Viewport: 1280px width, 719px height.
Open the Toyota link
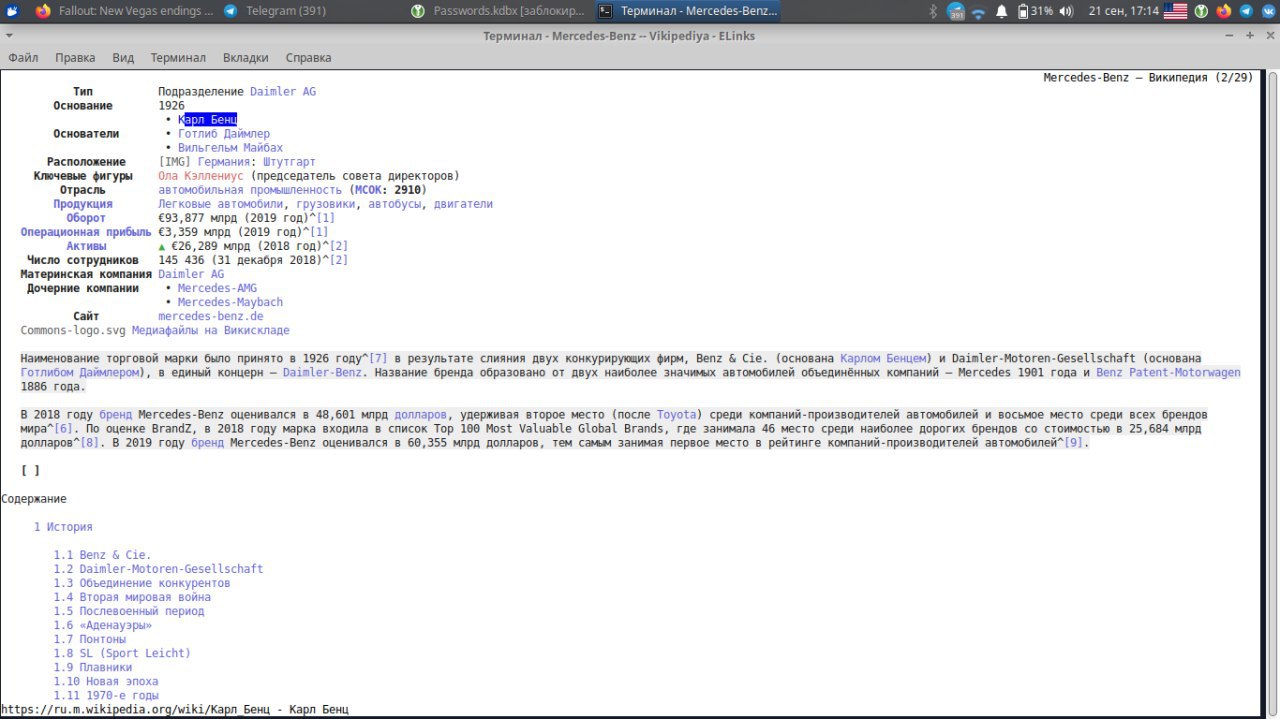676,413
